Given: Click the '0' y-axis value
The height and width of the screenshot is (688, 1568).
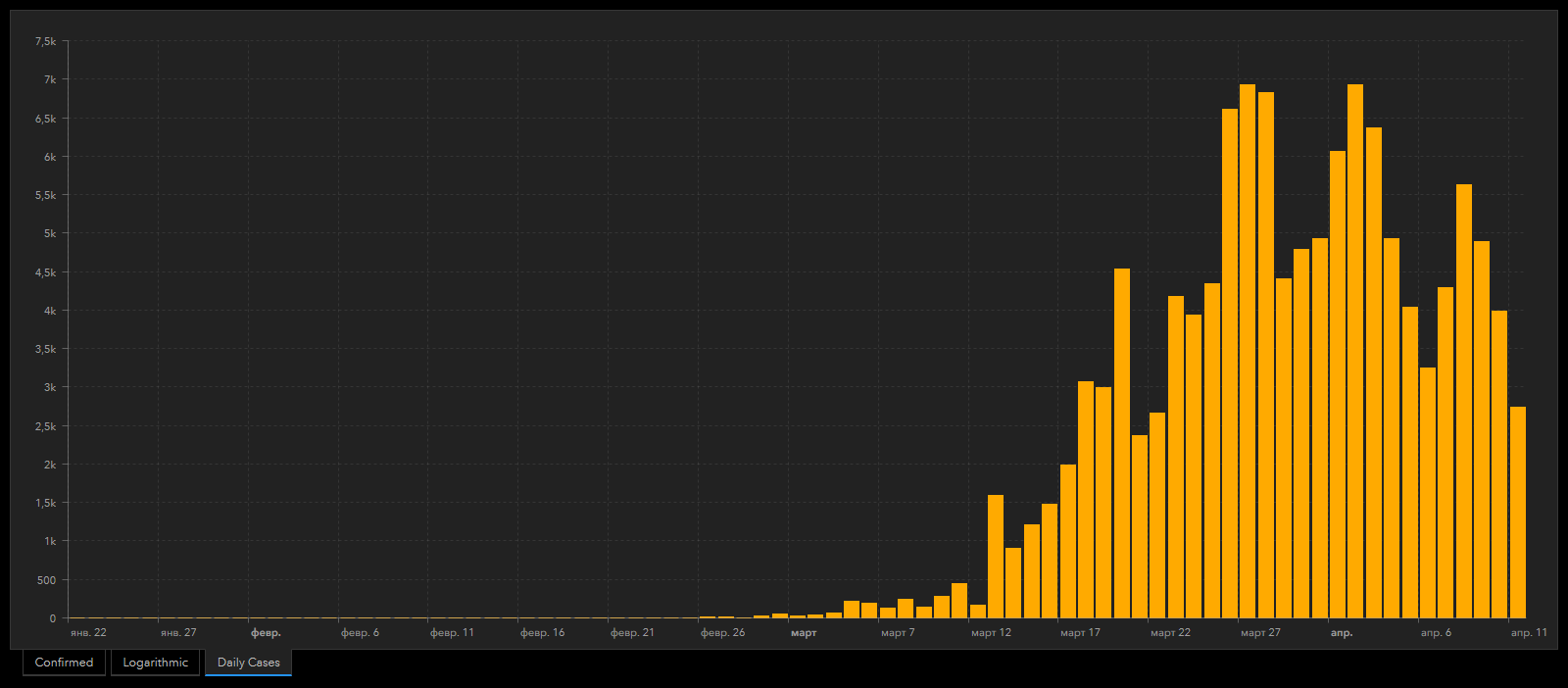Looking at the screenshot, I should 53,618.
